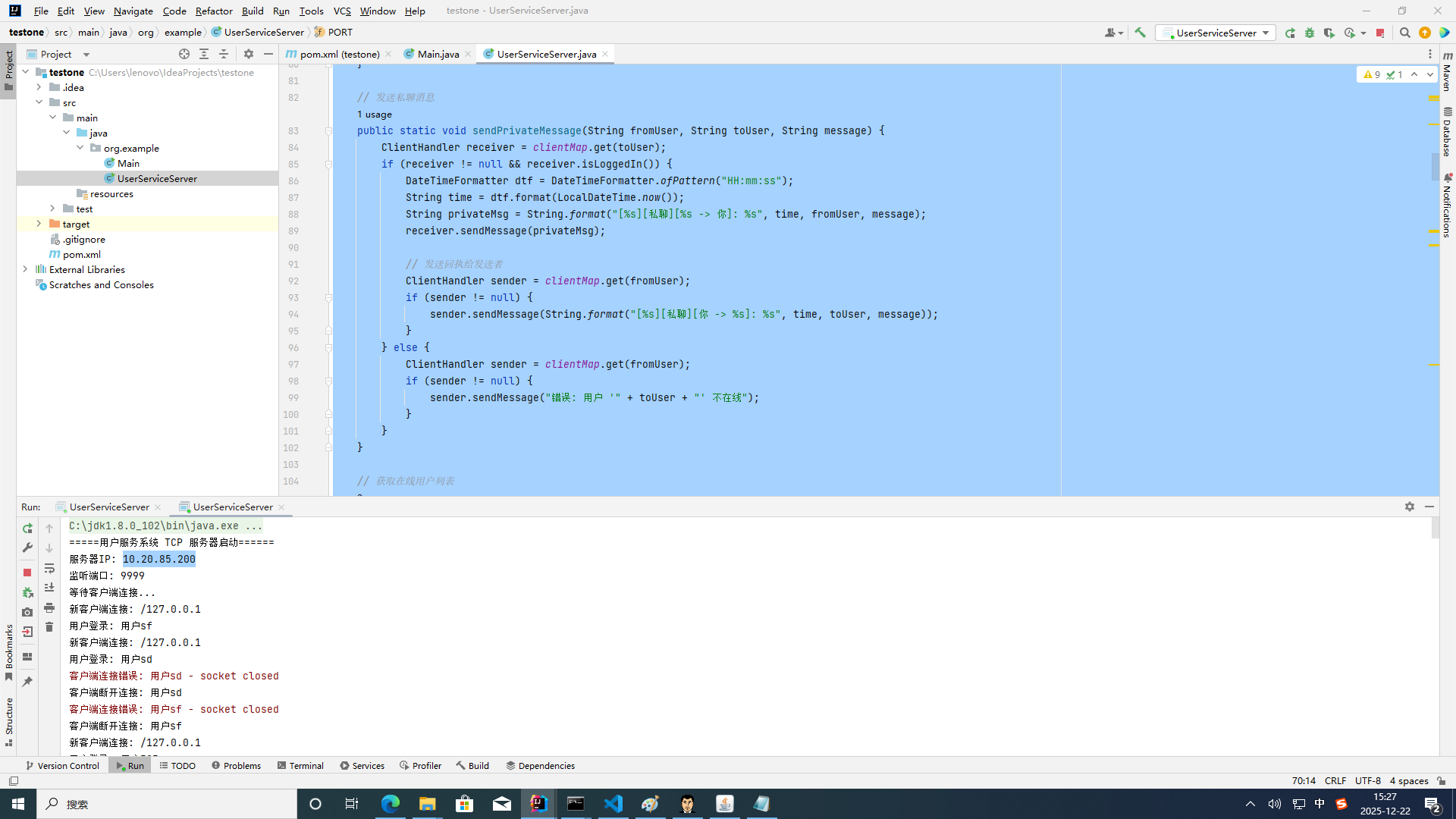Toggle scroll to end of console
This screenshot has width=1456, height=819.
(49, 588)
